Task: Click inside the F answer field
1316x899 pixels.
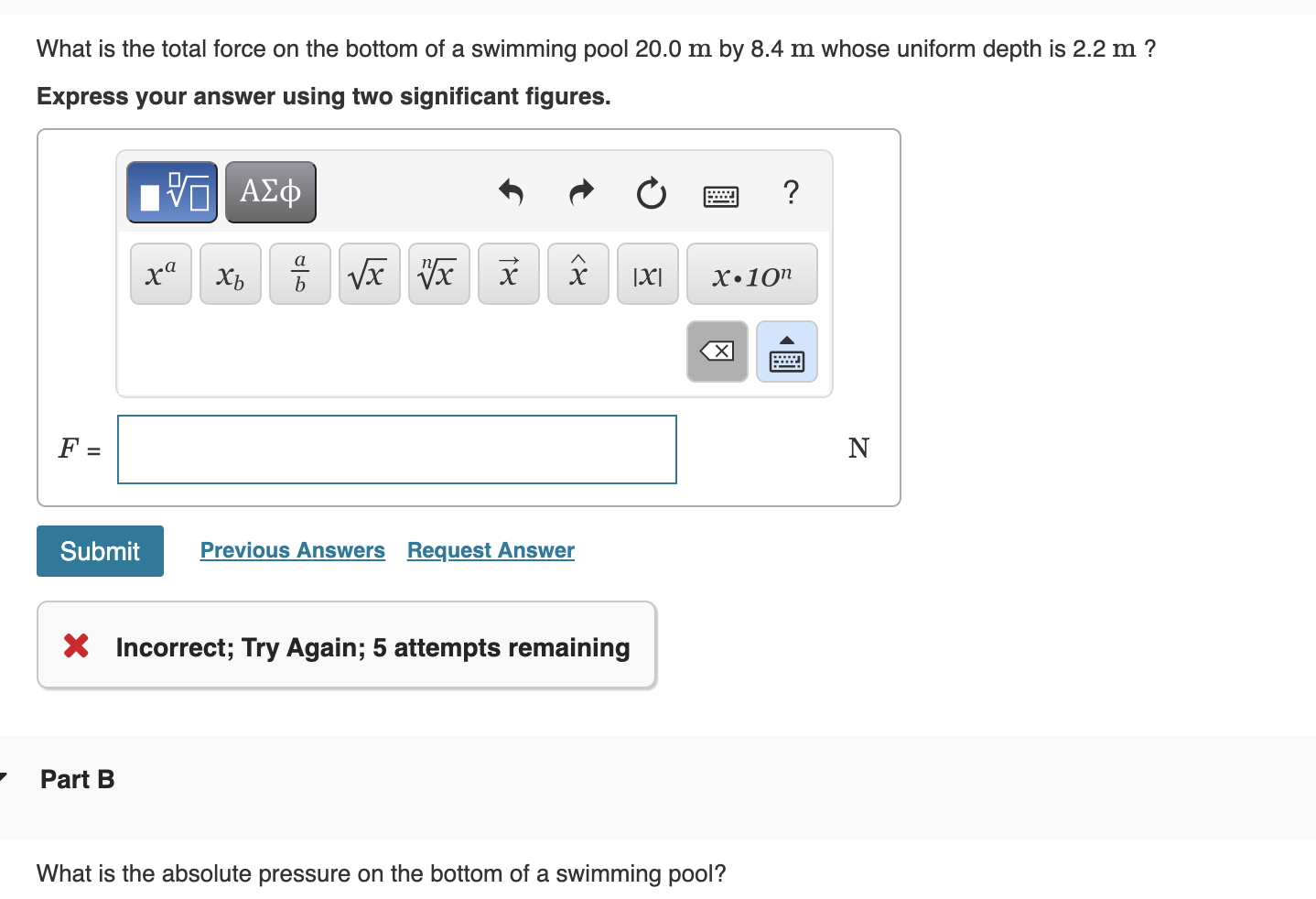Action: (395, 449)
